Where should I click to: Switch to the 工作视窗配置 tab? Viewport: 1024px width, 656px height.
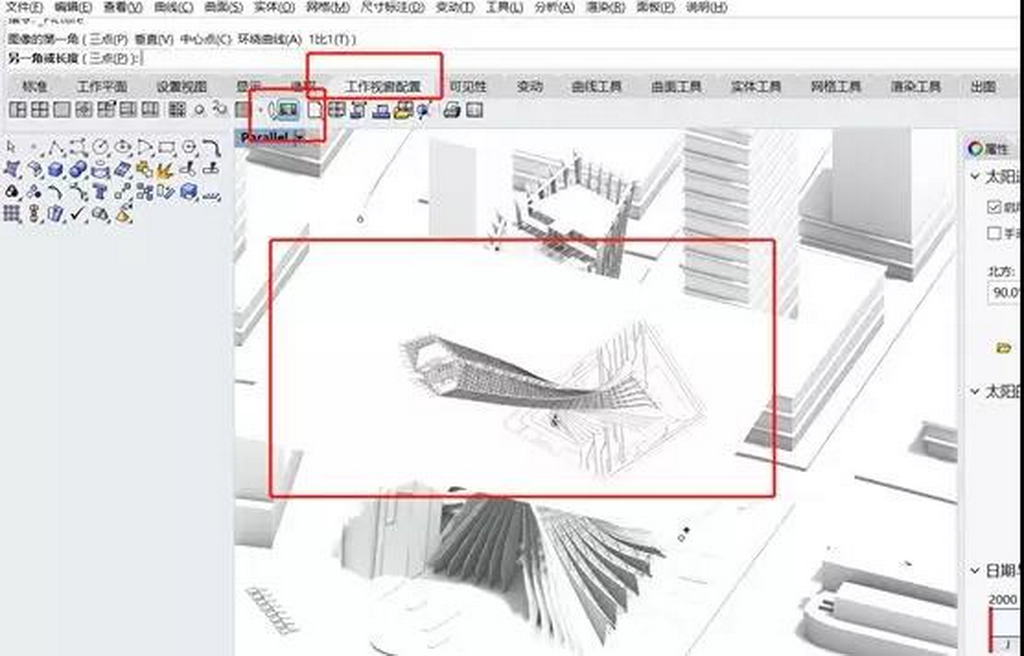[x=383, y=87]
